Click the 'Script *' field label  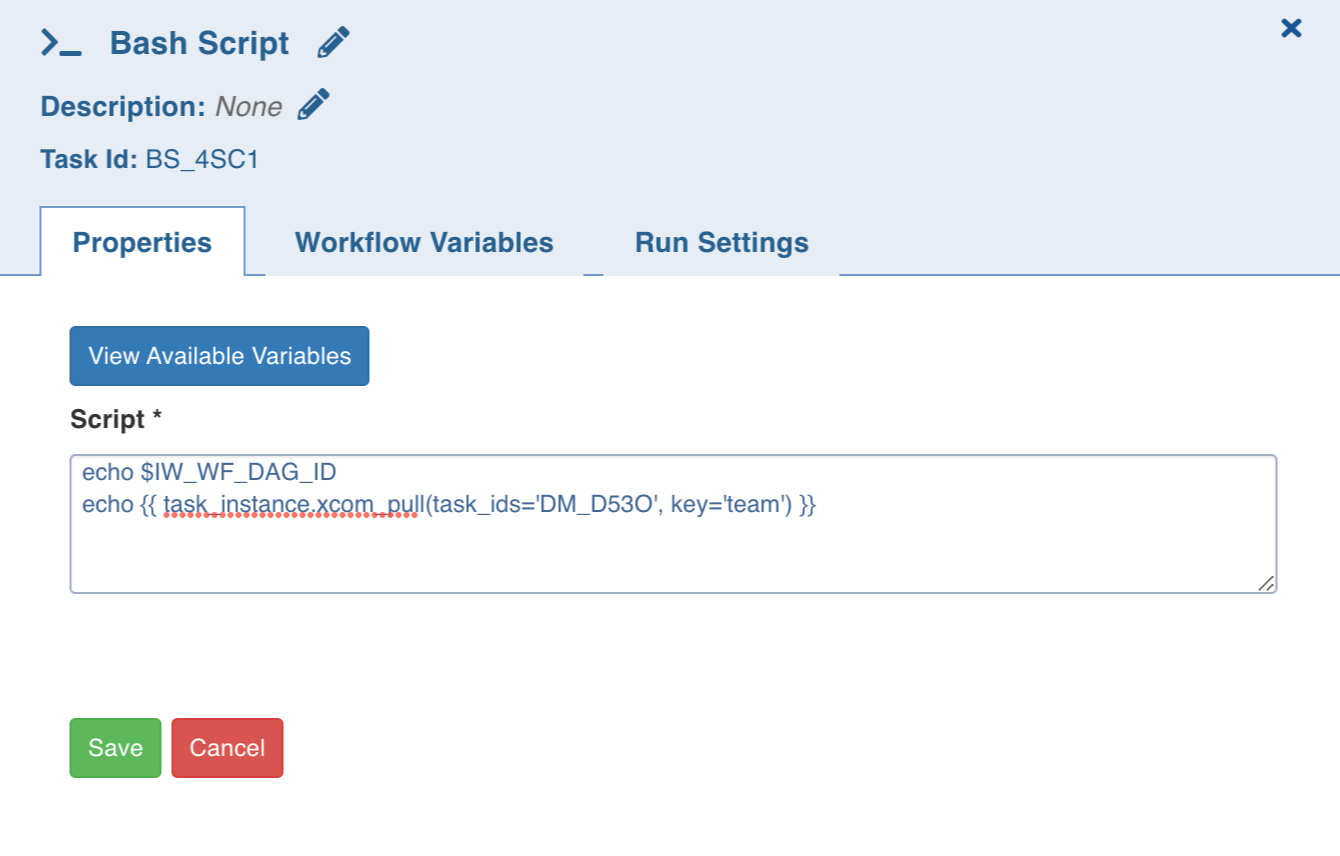coord(116,419)
